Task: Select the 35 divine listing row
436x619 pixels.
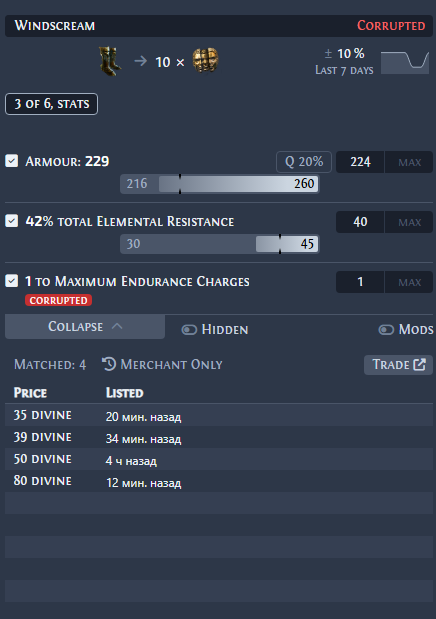Action: coord(219,415)
